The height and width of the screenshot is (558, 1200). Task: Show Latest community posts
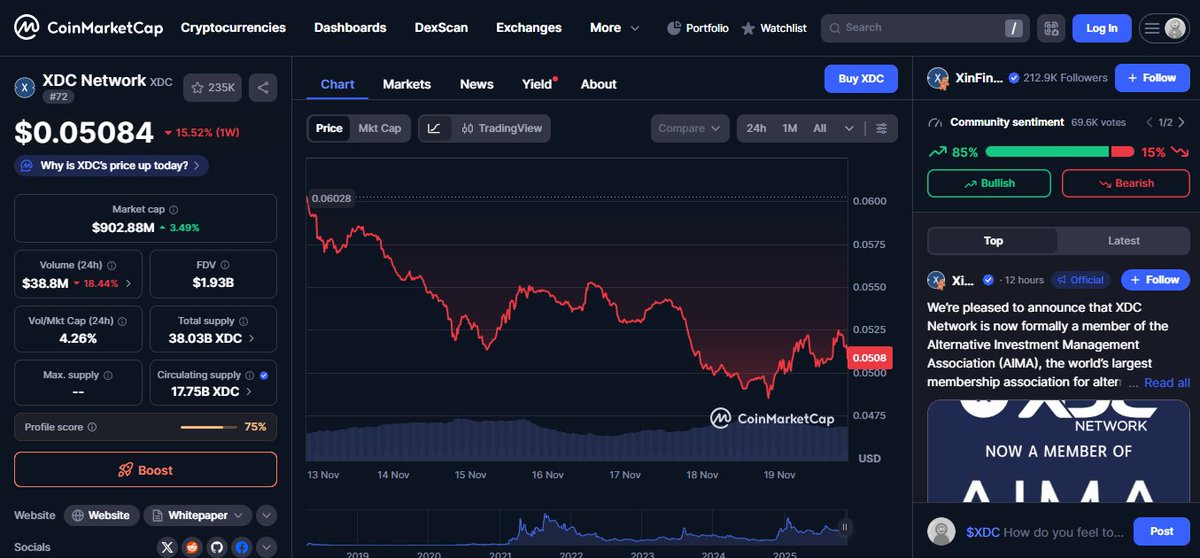pyautogui.click(x=1123, y=240)
